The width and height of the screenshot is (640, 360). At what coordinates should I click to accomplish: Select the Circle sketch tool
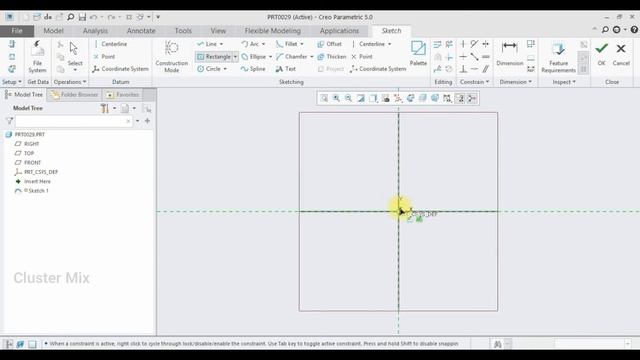[x=209, y=69]
